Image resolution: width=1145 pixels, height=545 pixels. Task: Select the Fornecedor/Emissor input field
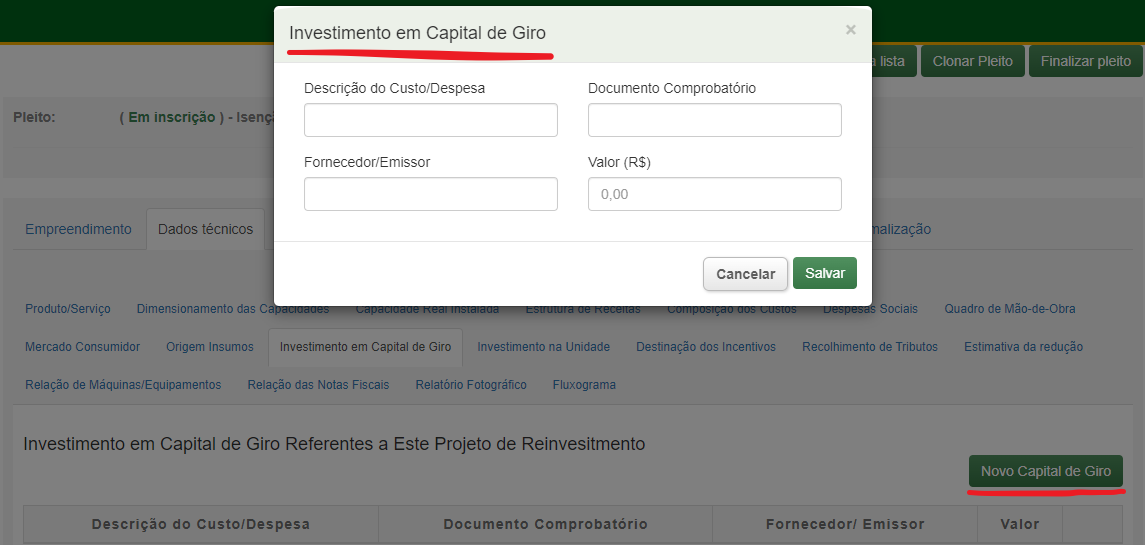click(431, 194)
